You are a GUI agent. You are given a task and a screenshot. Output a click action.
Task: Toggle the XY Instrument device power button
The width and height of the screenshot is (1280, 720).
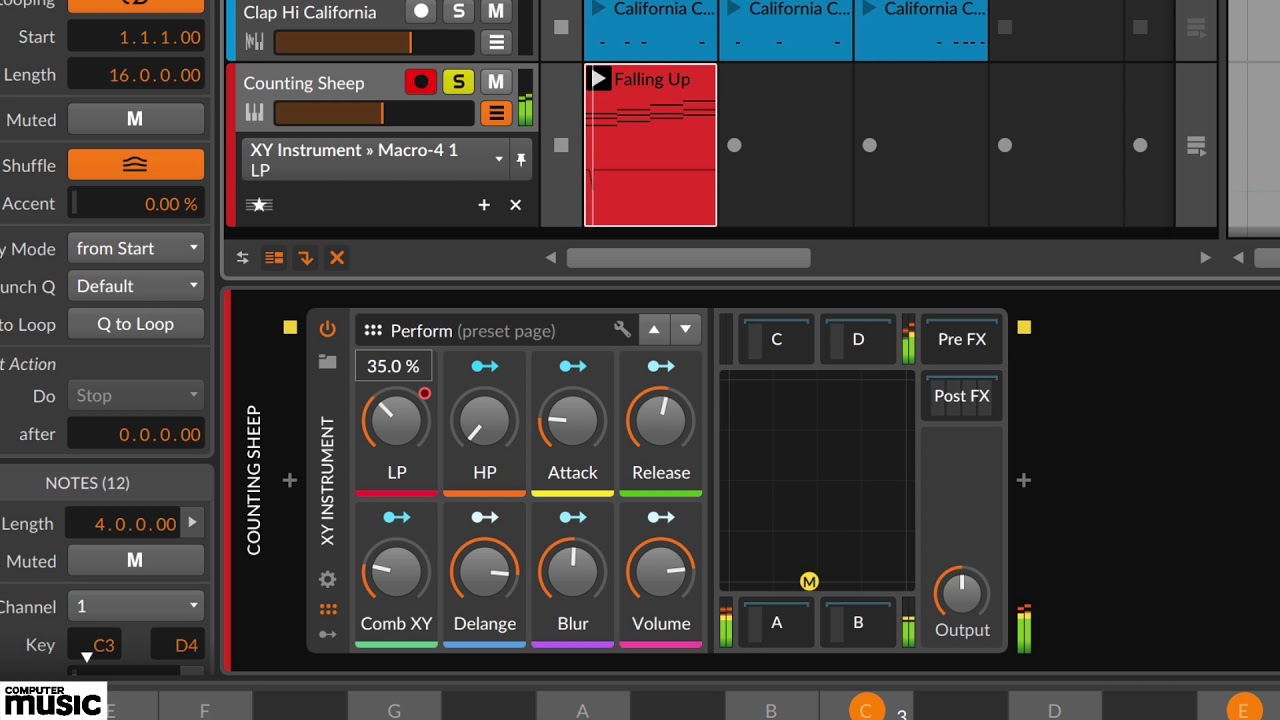coord(327,329)
